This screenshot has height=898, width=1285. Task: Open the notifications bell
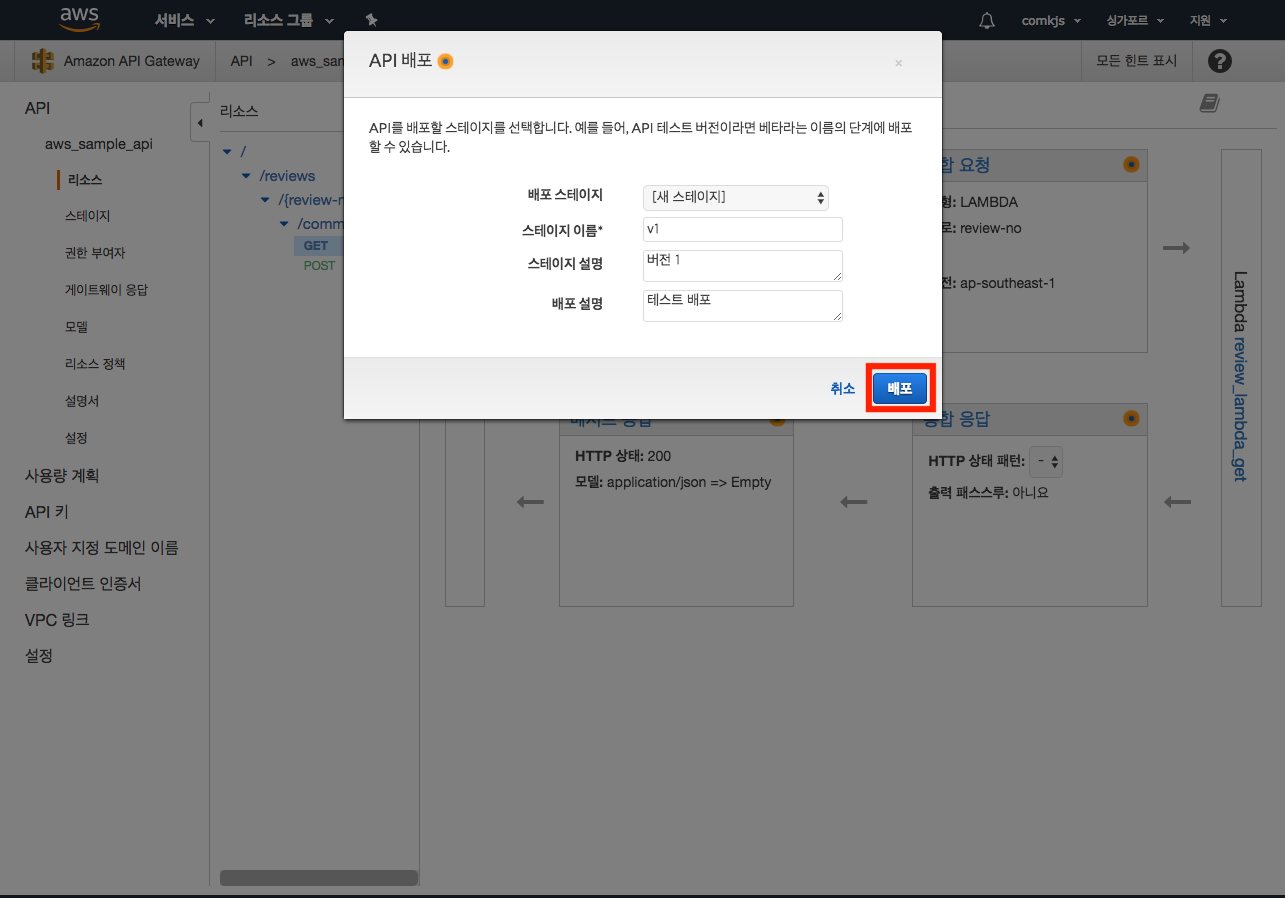pyautogui.click(x=987, y=20)
